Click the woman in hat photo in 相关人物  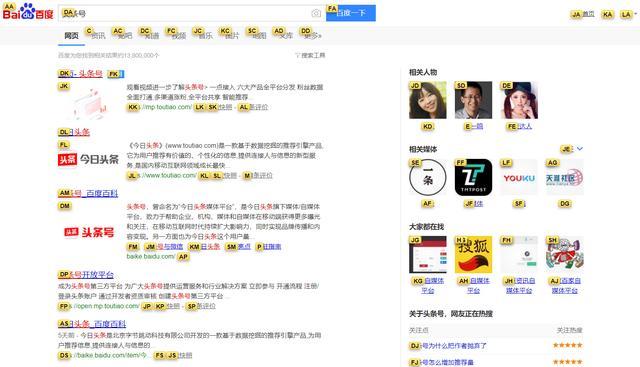[519, 100]
